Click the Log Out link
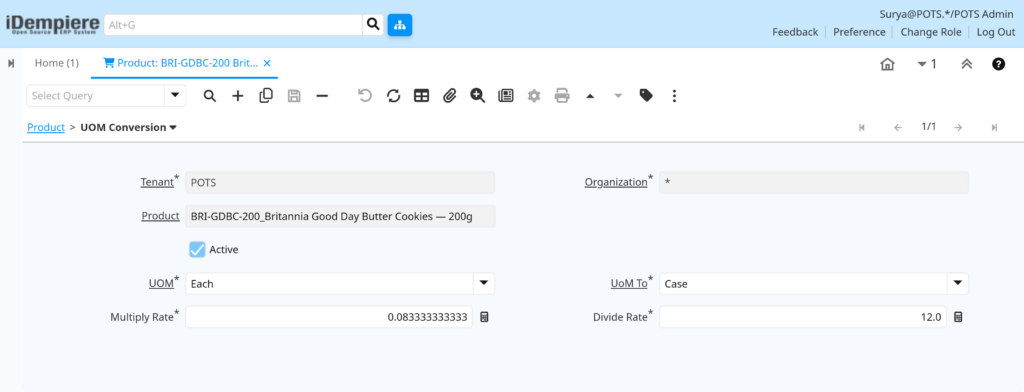This screenshot has width=1024, height=392. pyautogui.click(x=996, y=32)
